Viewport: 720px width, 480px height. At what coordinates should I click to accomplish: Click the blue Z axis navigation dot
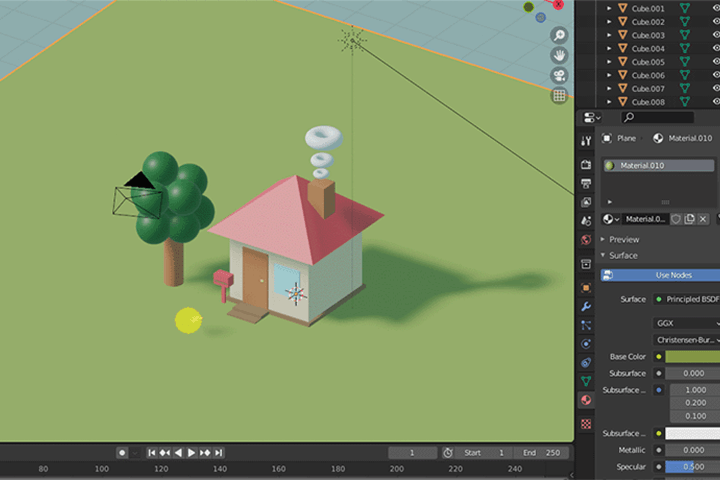[540, 18]
